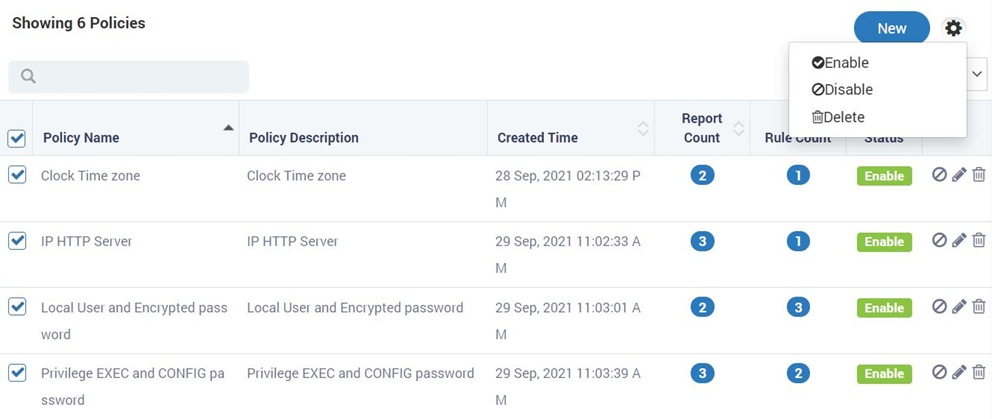Click into the policy search field
The width and height of the screenshot is (992, 419).
click(128, 77)
